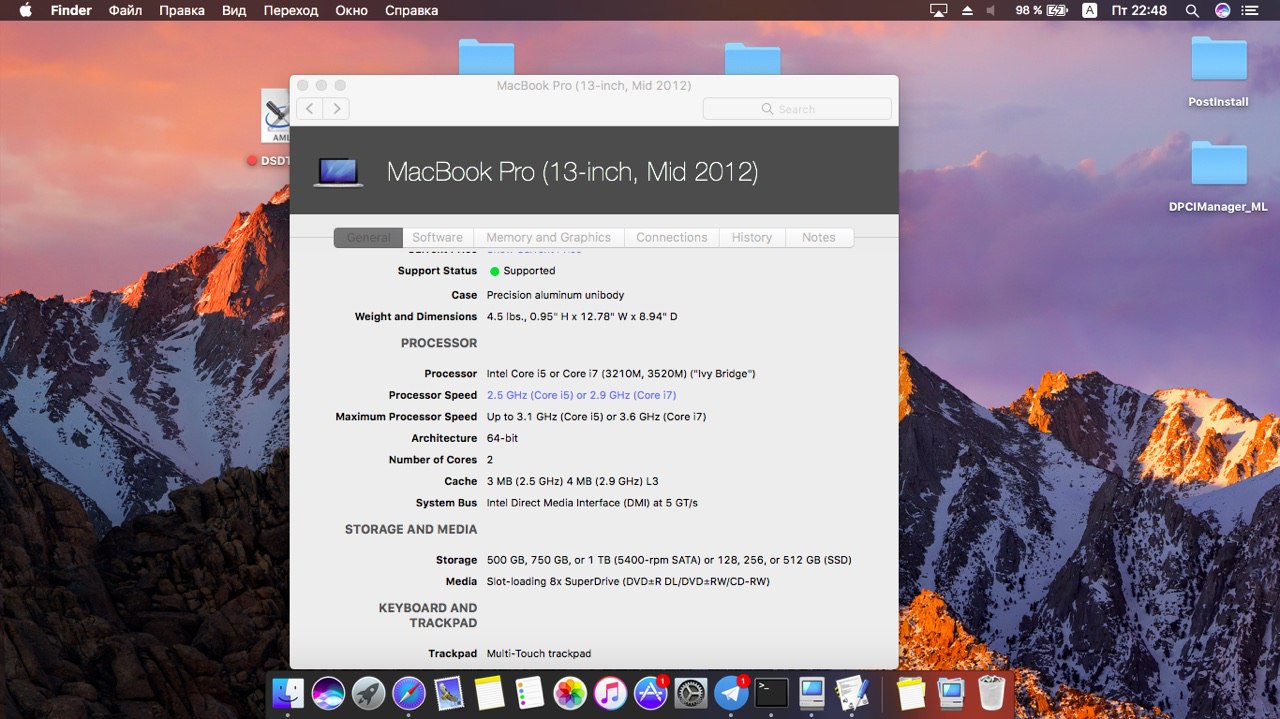Image resolution: width=1280 pixels, height=719 pixels.
Task: Switch to the Notes tab
Action: pos(819,237)
